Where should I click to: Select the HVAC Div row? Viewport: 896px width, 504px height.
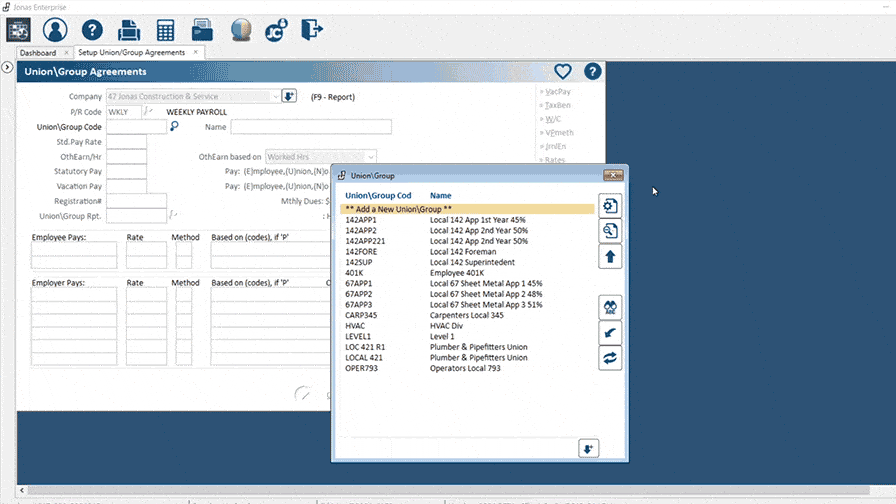coord(467,326)
